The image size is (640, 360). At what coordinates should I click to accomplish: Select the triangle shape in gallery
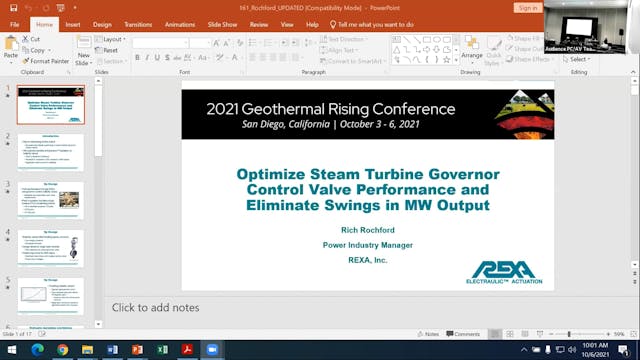tap(397, 50)
